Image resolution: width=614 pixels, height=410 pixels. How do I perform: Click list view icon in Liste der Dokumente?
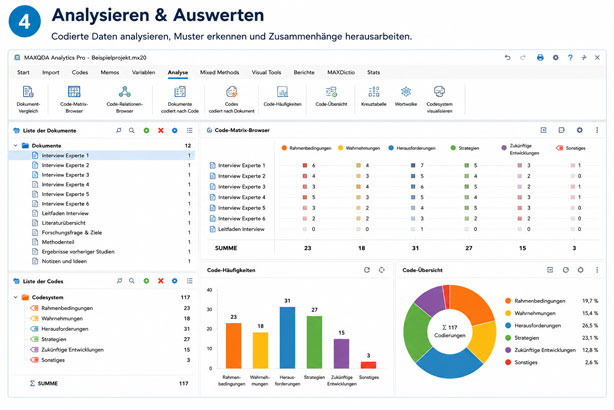[x=190, y=130]
